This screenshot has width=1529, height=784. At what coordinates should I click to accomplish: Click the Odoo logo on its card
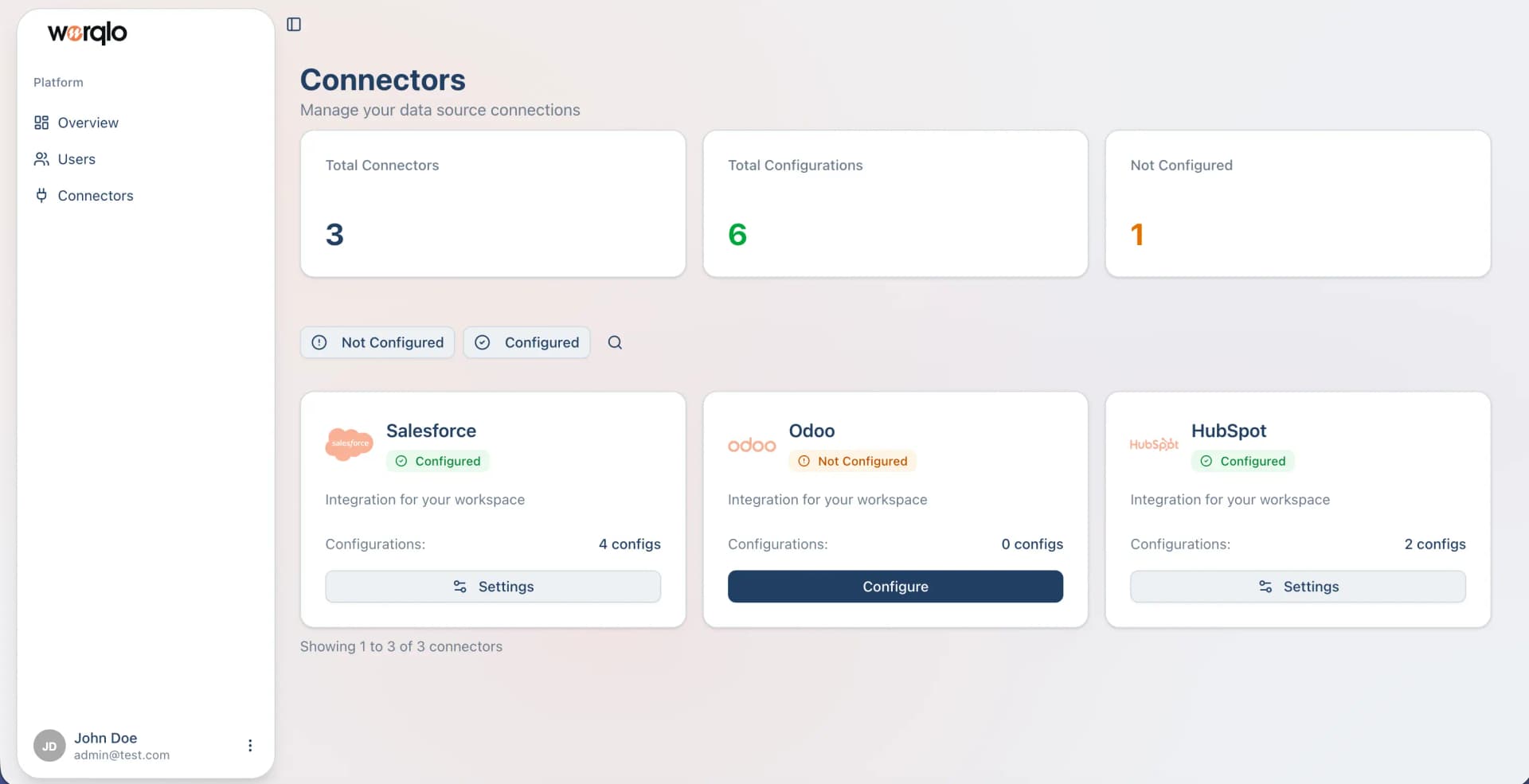click(x=751, y=444)
